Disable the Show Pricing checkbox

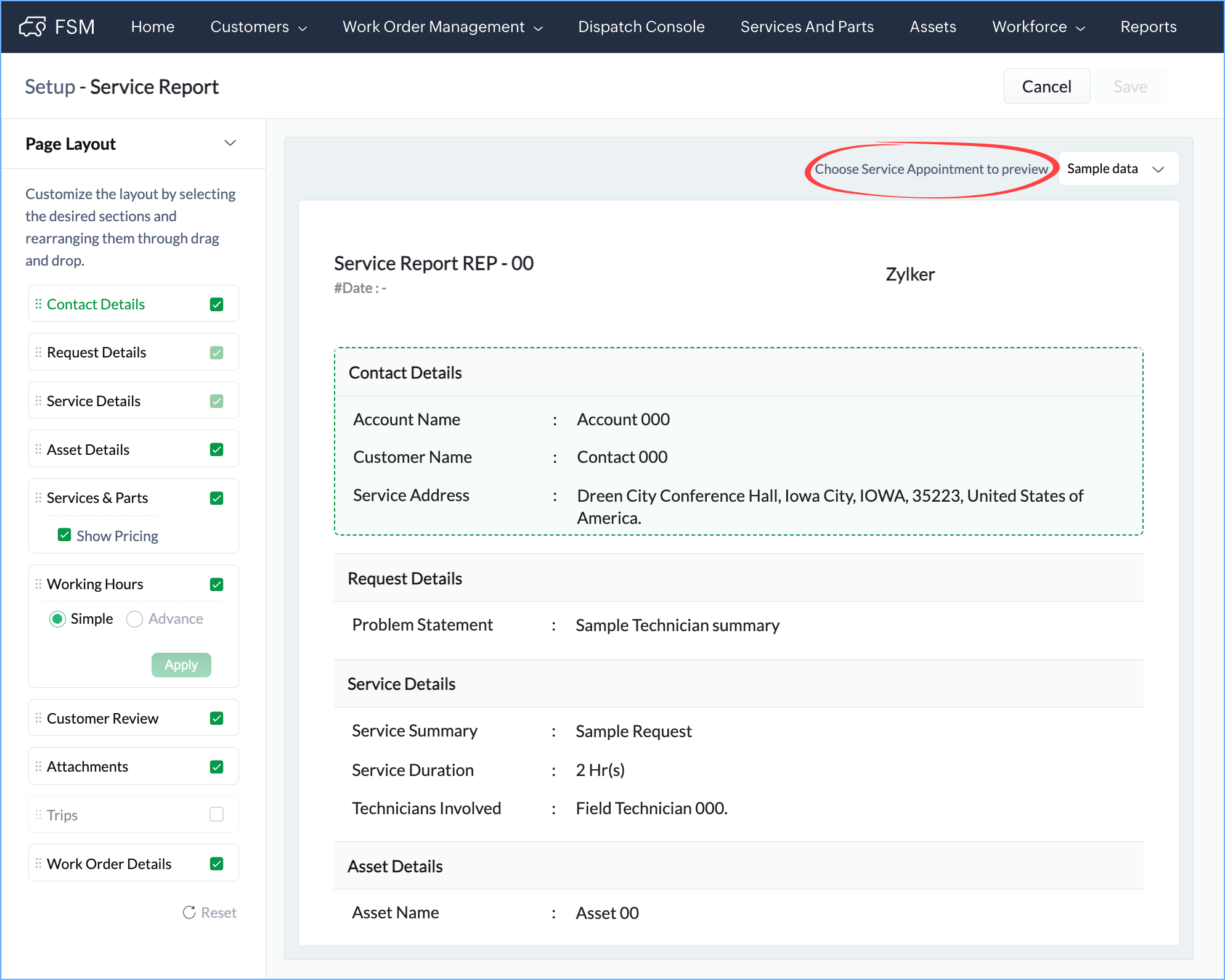pos(64,535)
